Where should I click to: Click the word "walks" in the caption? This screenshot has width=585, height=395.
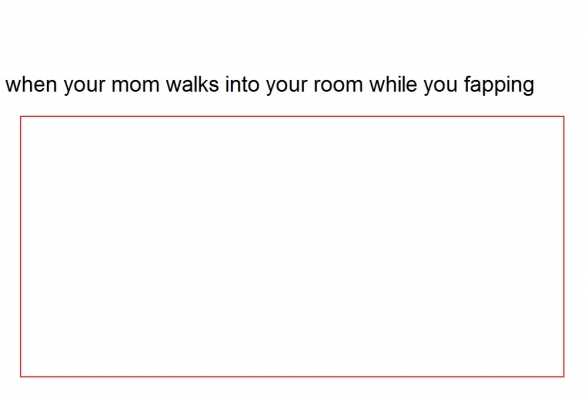click(193, 84)
